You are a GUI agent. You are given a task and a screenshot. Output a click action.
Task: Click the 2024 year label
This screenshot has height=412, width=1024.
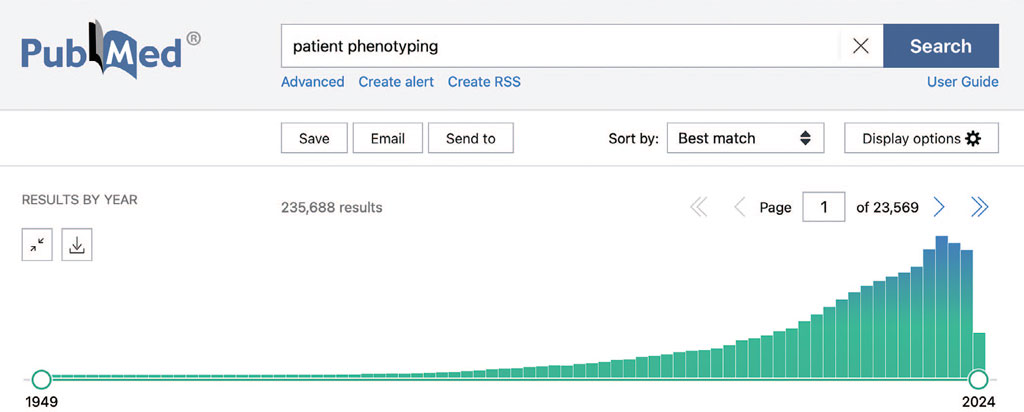coord(978,401)
